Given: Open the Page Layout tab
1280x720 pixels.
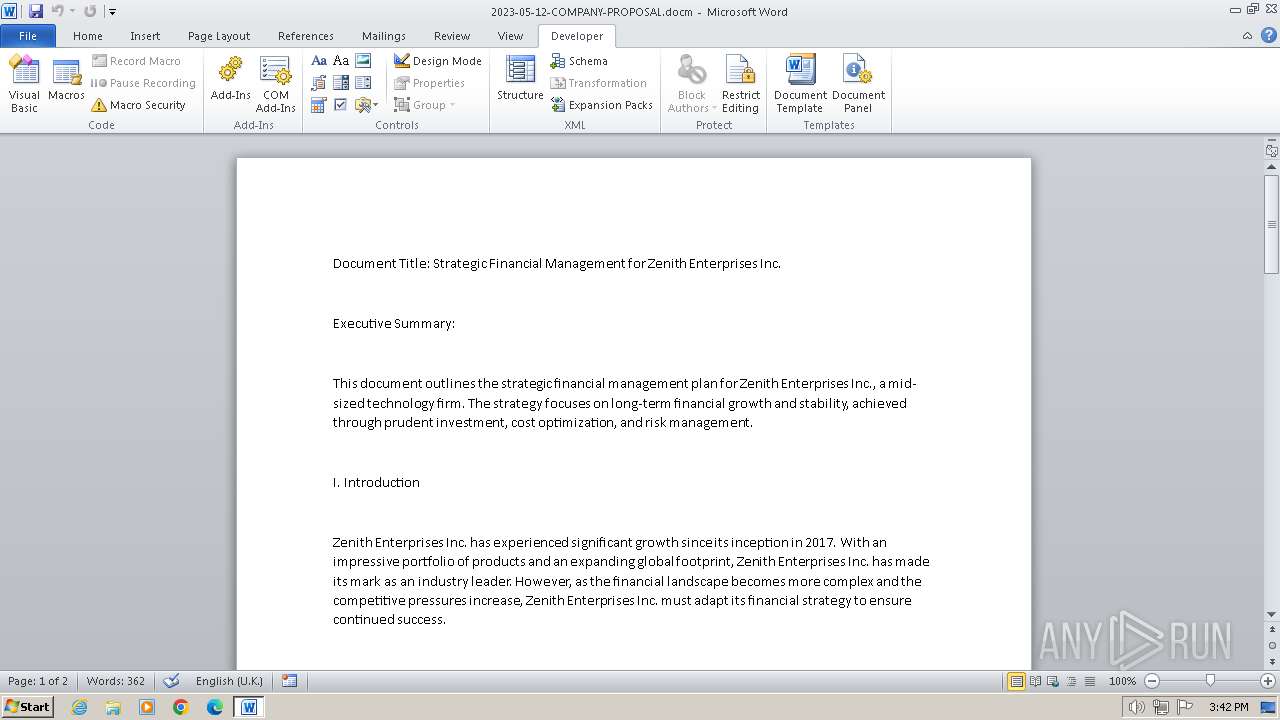Looking at the screenshot, I should 219,36.
